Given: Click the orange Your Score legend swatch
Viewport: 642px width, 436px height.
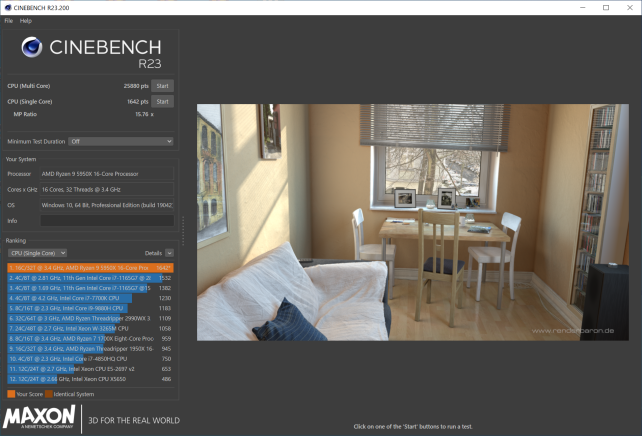Looking at the screenshot, I should [x=11, y=394].
